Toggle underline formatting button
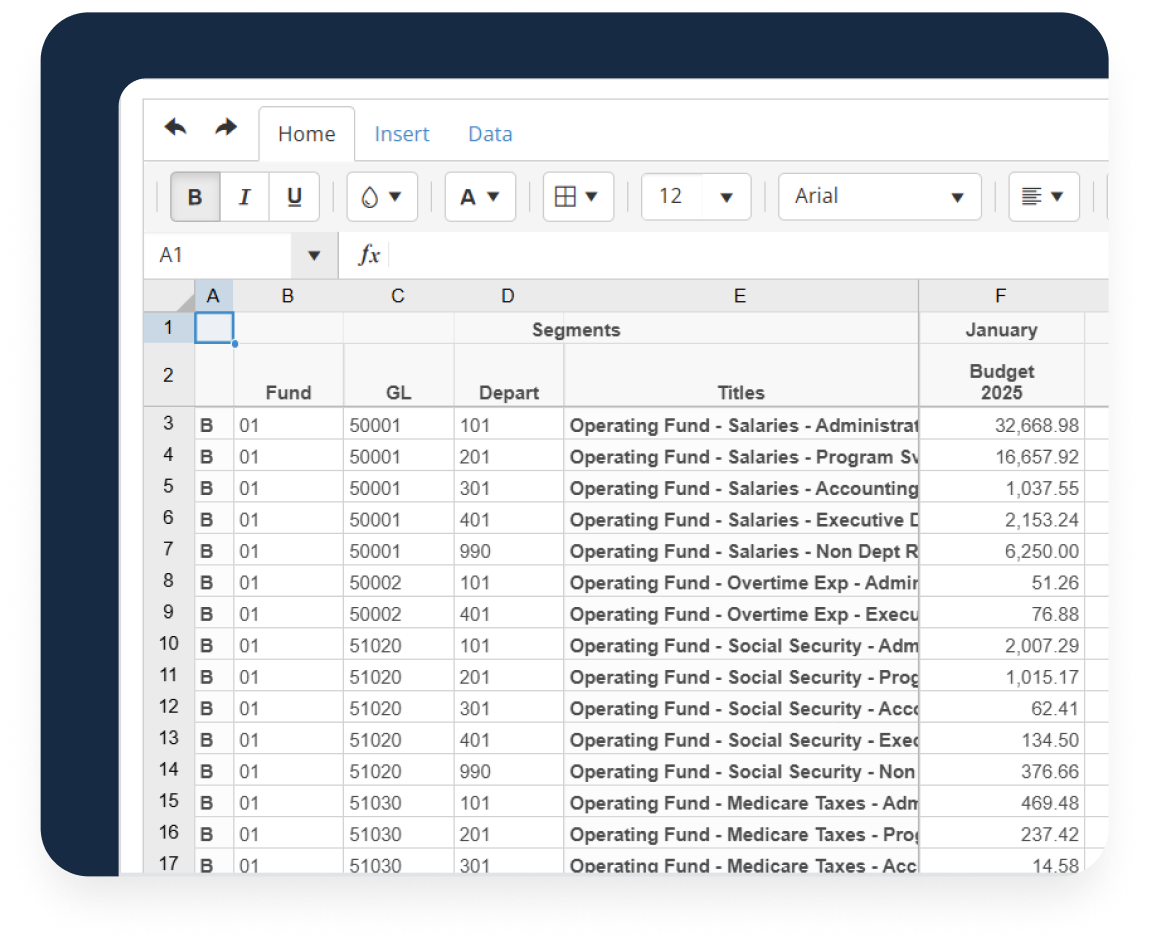 click(294, 197)
